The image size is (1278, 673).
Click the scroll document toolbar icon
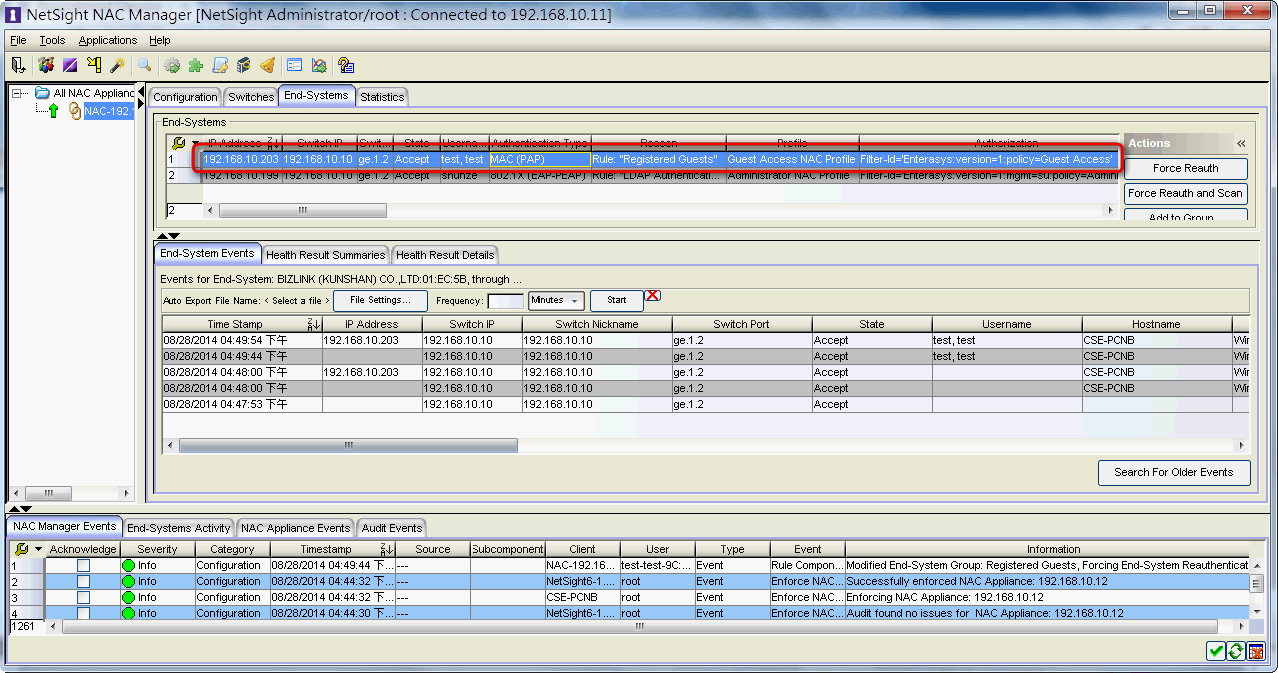(220, 65)
